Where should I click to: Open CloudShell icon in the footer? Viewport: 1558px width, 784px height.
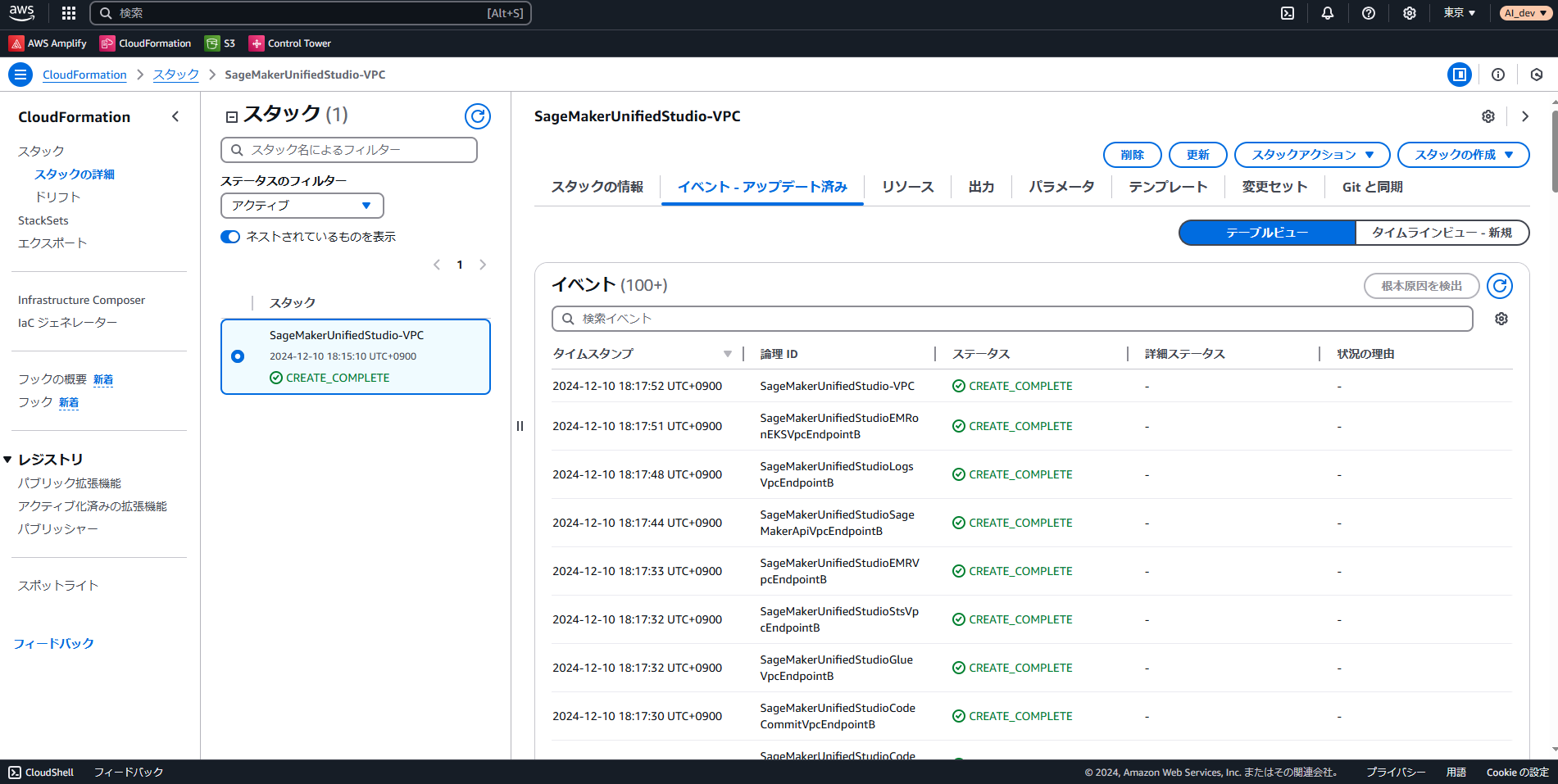tap(15, 773)
